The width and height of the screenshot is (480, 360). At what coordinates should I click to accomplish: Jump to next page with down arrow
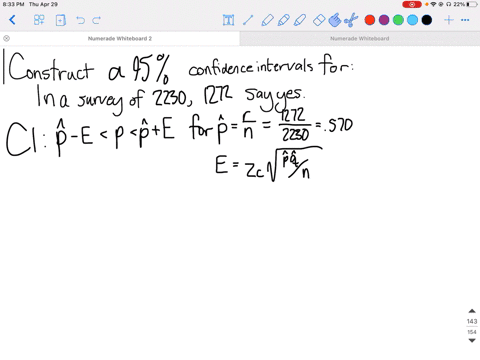[472, 340]
